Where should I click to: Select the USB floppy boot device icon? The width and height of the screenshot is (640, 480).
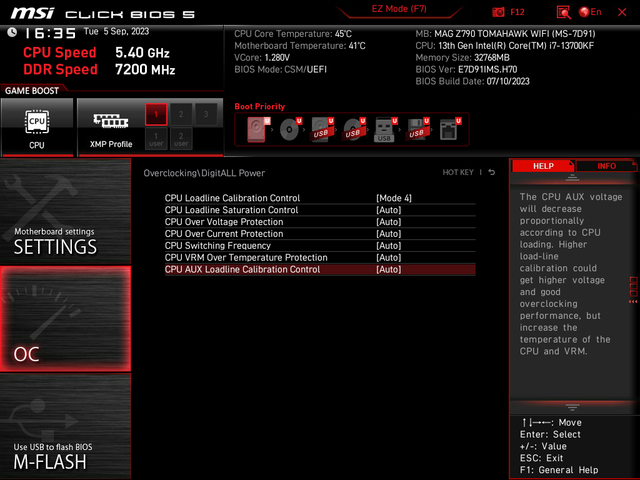418,129
